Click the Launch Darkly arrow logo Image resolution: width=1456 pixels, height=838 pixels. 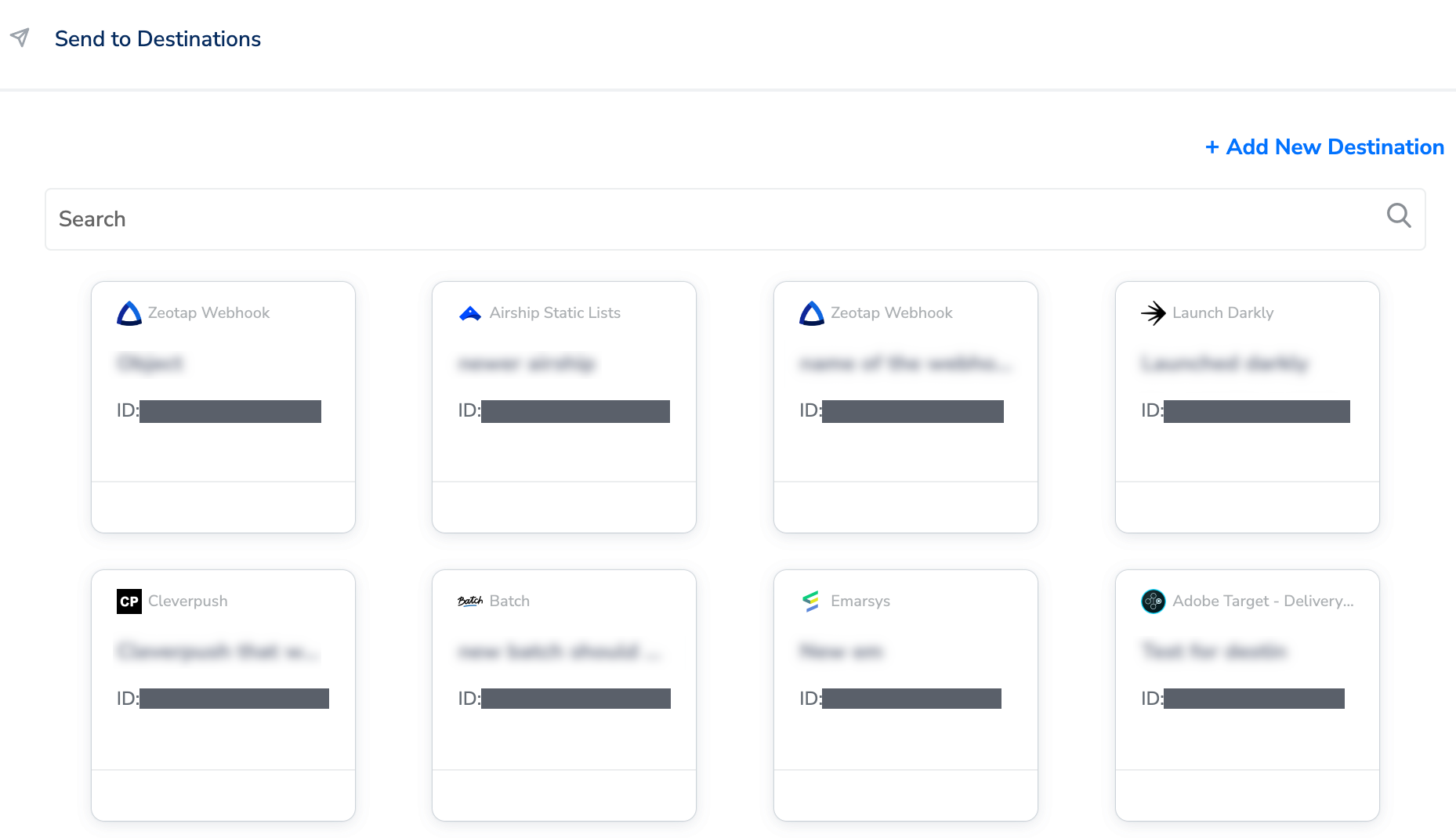(1154, 313)
